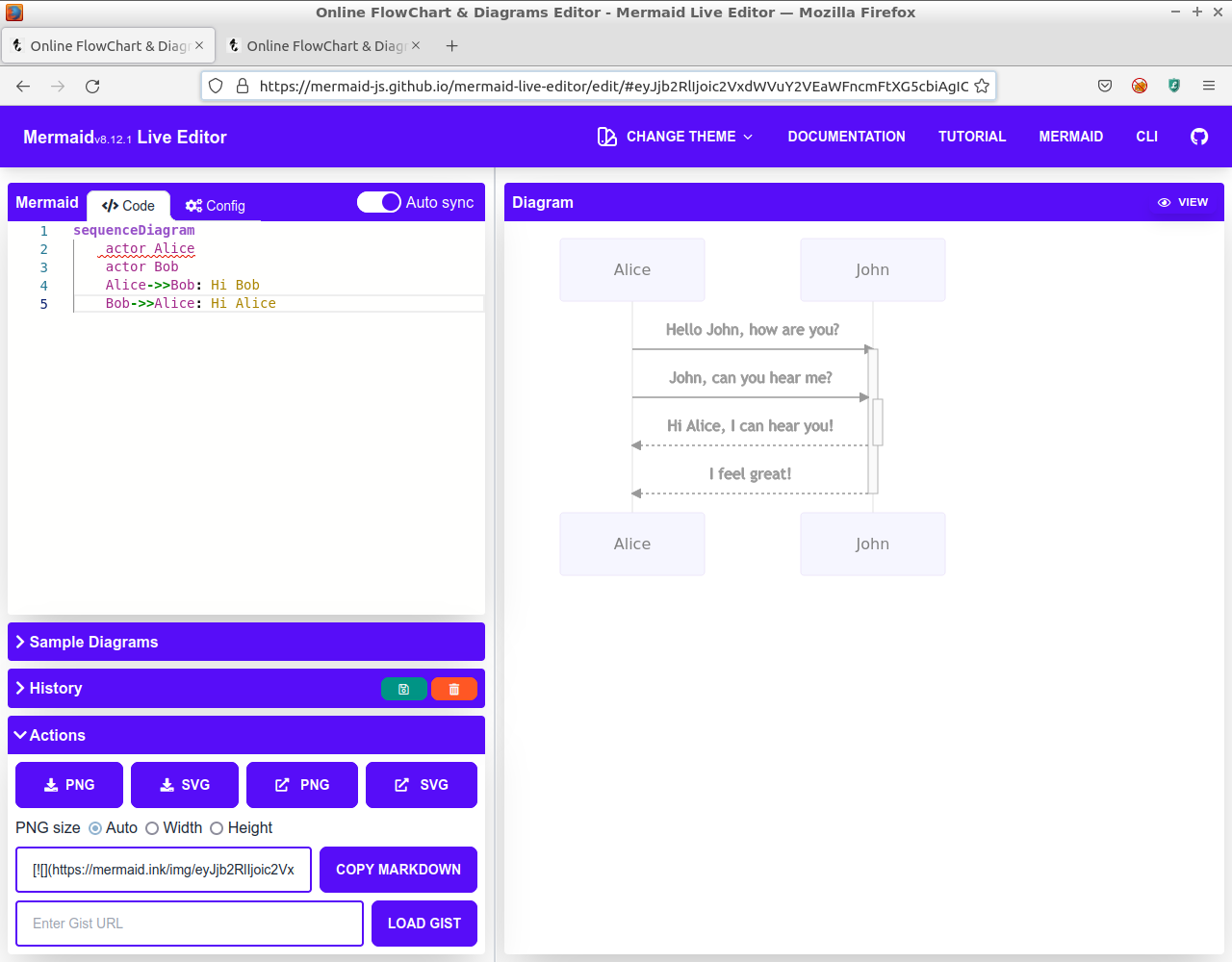1232x962 pixels.
Task: Save current state to History
Action: [404, 689]
